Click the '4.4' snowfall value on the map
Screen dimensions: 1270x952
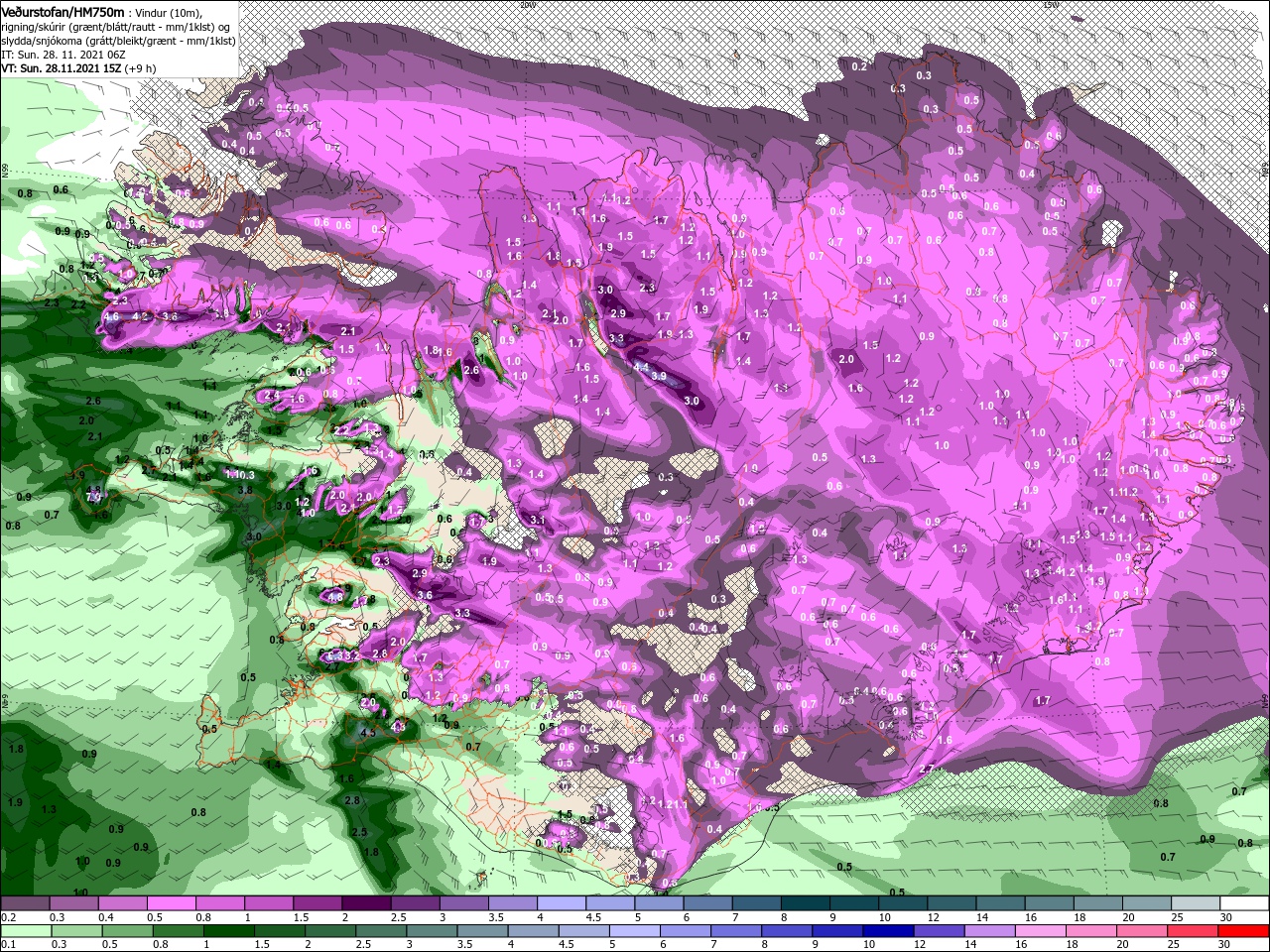pos(641,367)
